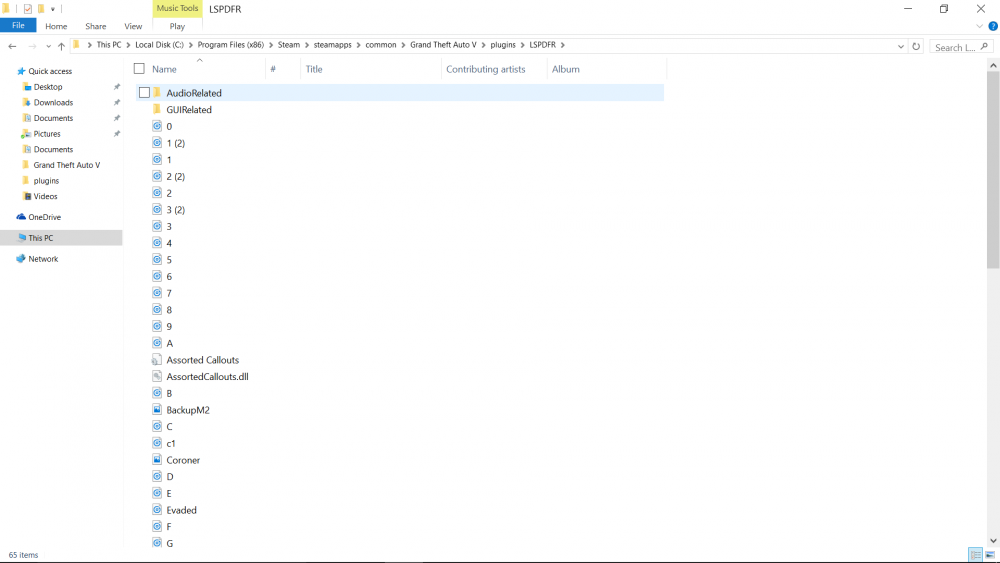This screenshot has width=1000, height=563.
Task: Expand the chevron after LSPDFR in the path
Action: (x=562, y=45)
